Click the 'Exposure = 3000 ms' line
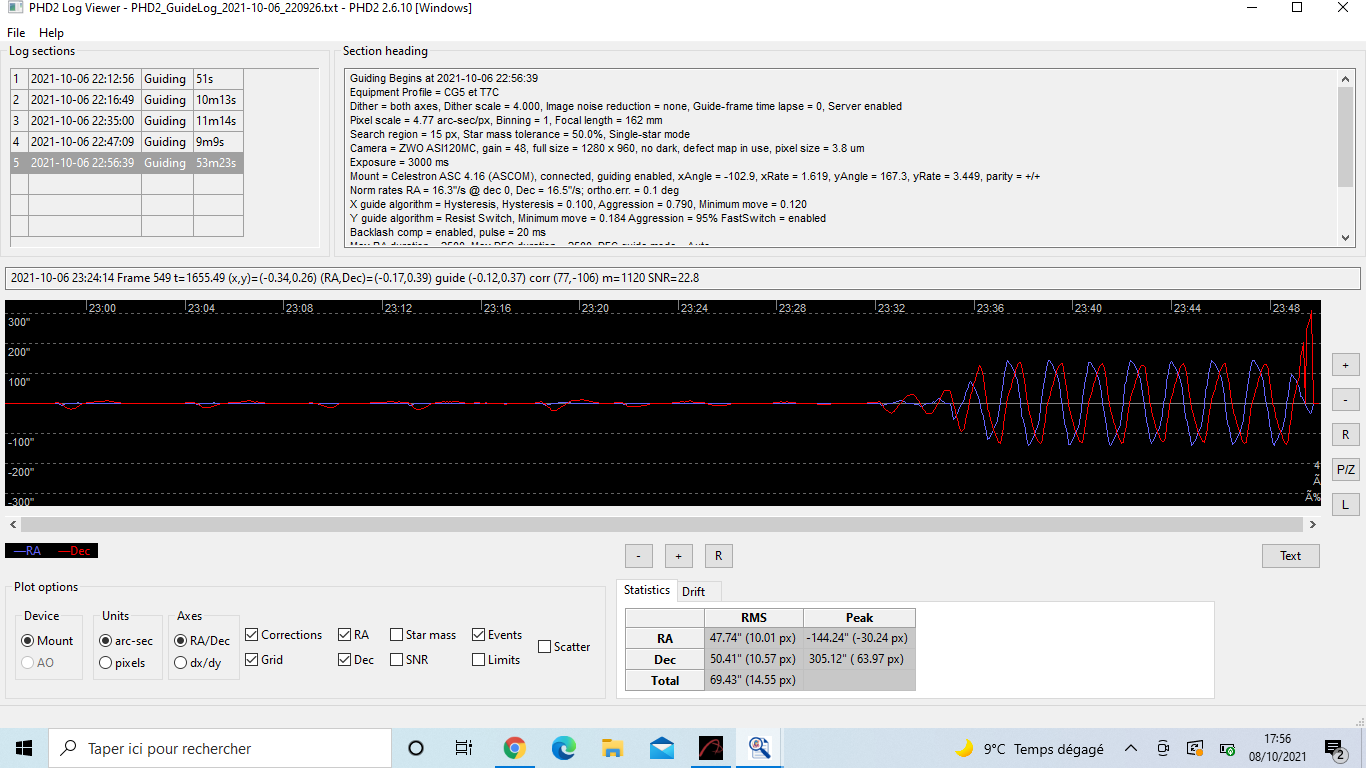1366x768 pixels. [x=400, y=162]
